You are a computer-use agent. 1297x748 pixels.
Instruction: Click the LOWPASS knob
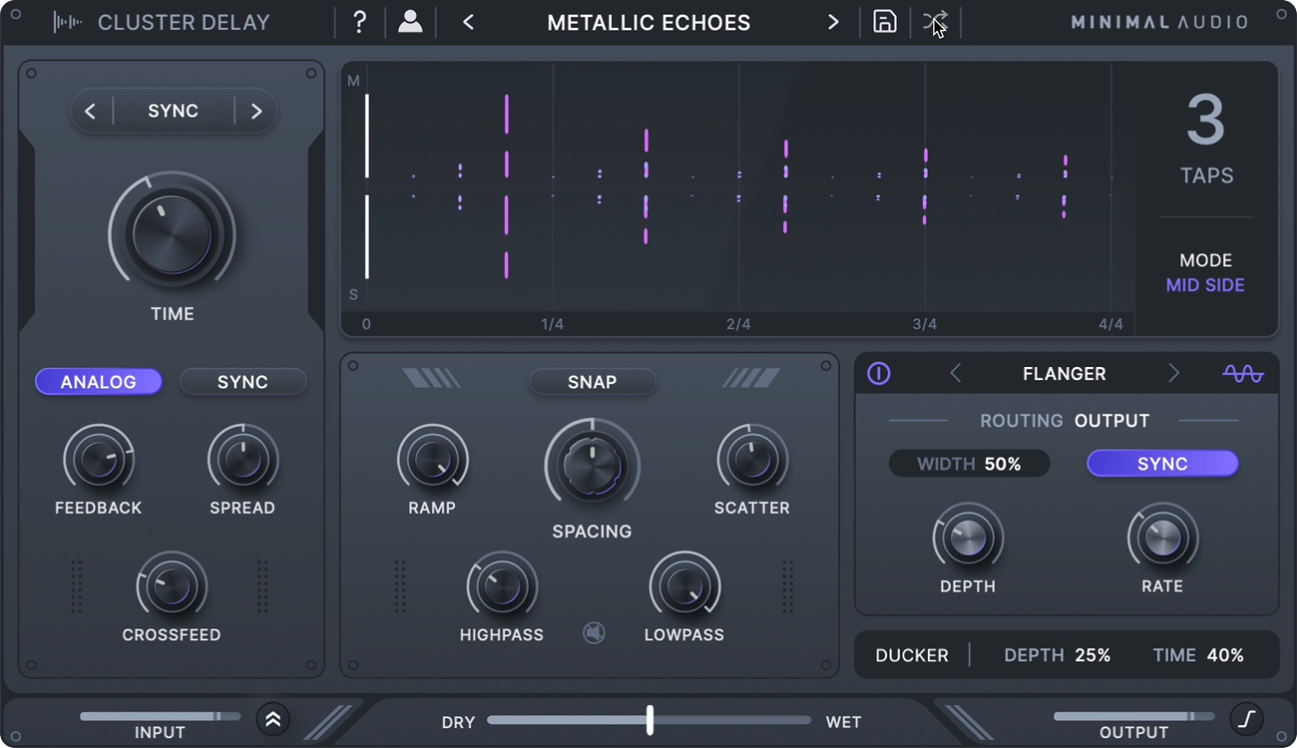(x=684, y=586)
